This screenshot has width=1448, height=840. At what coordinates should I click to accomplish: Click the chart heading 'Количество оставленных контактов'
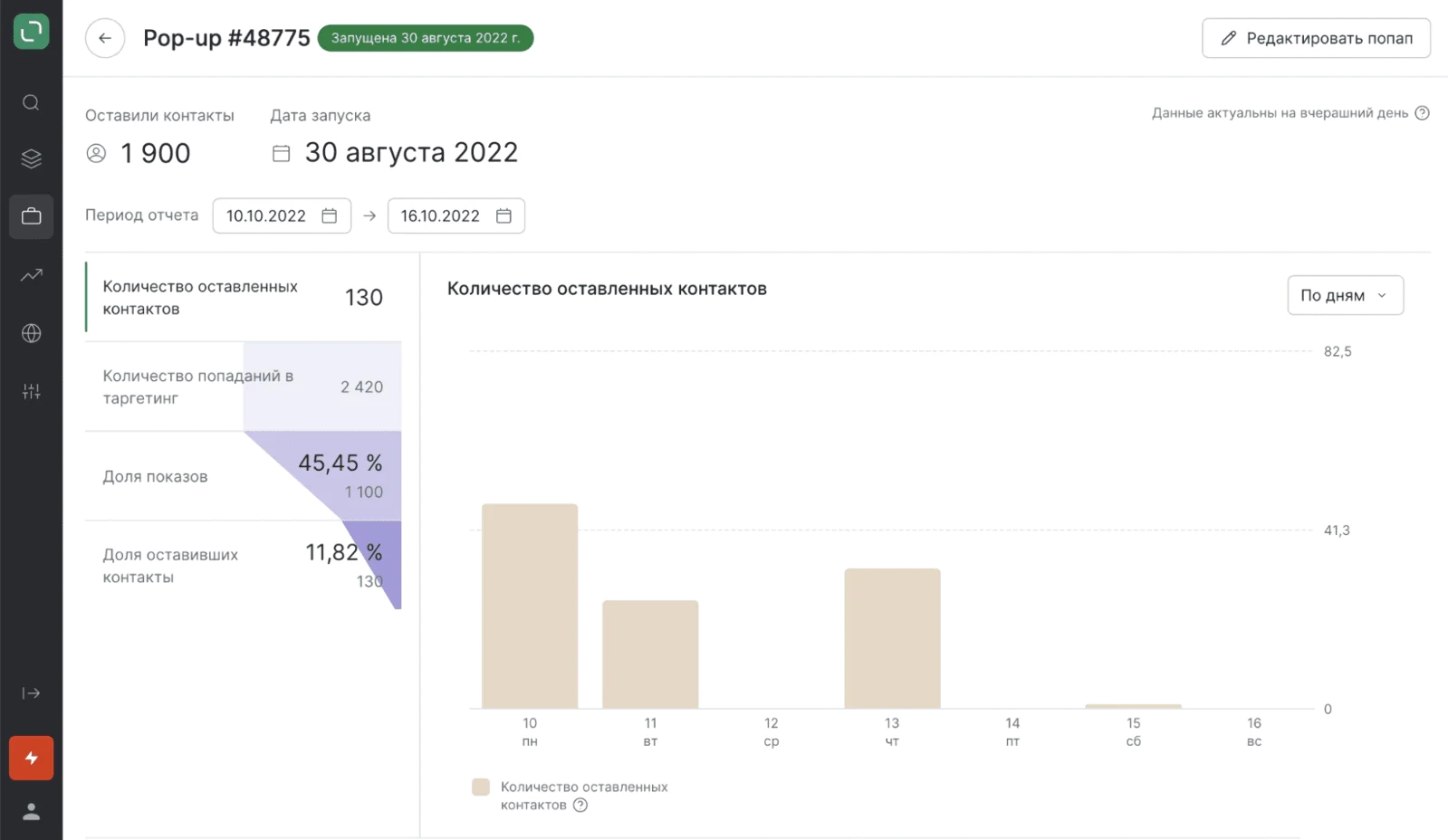[607, 289]
